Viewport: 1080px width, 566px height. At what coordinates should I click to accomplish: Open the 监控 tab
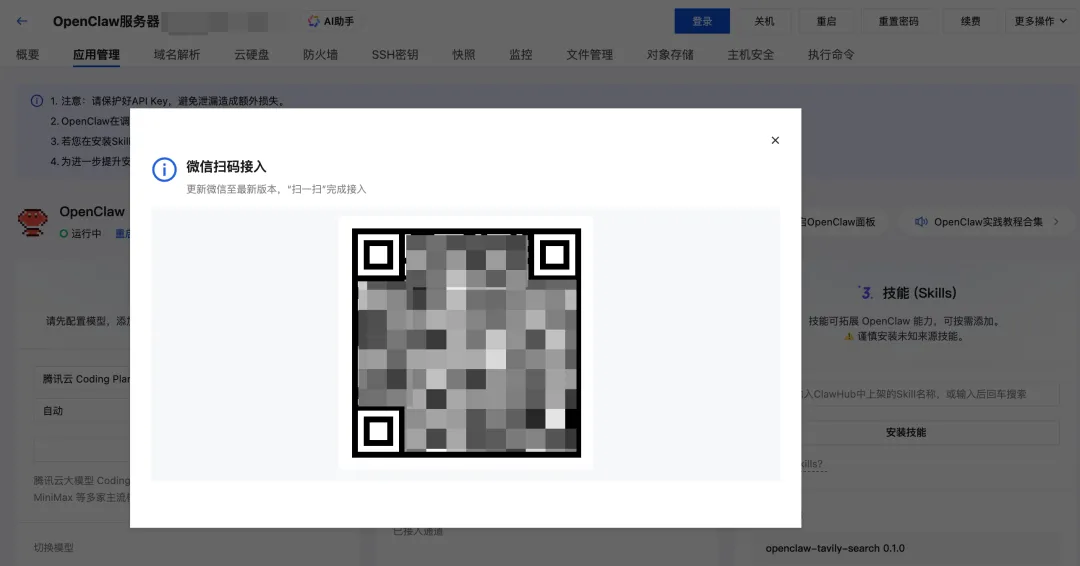point(521,54)
